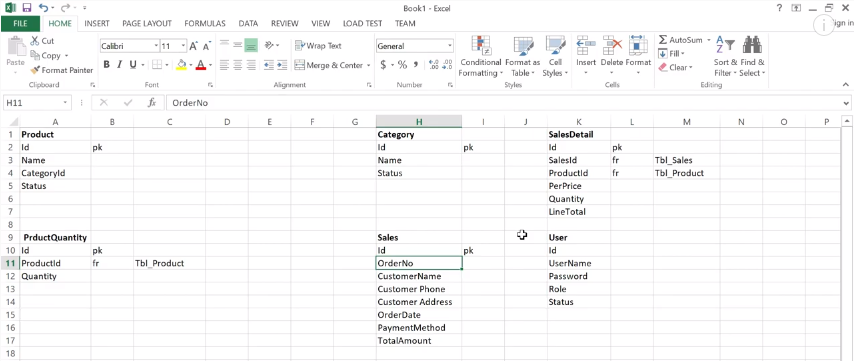Decrease the font size

(x=207, y=46)
